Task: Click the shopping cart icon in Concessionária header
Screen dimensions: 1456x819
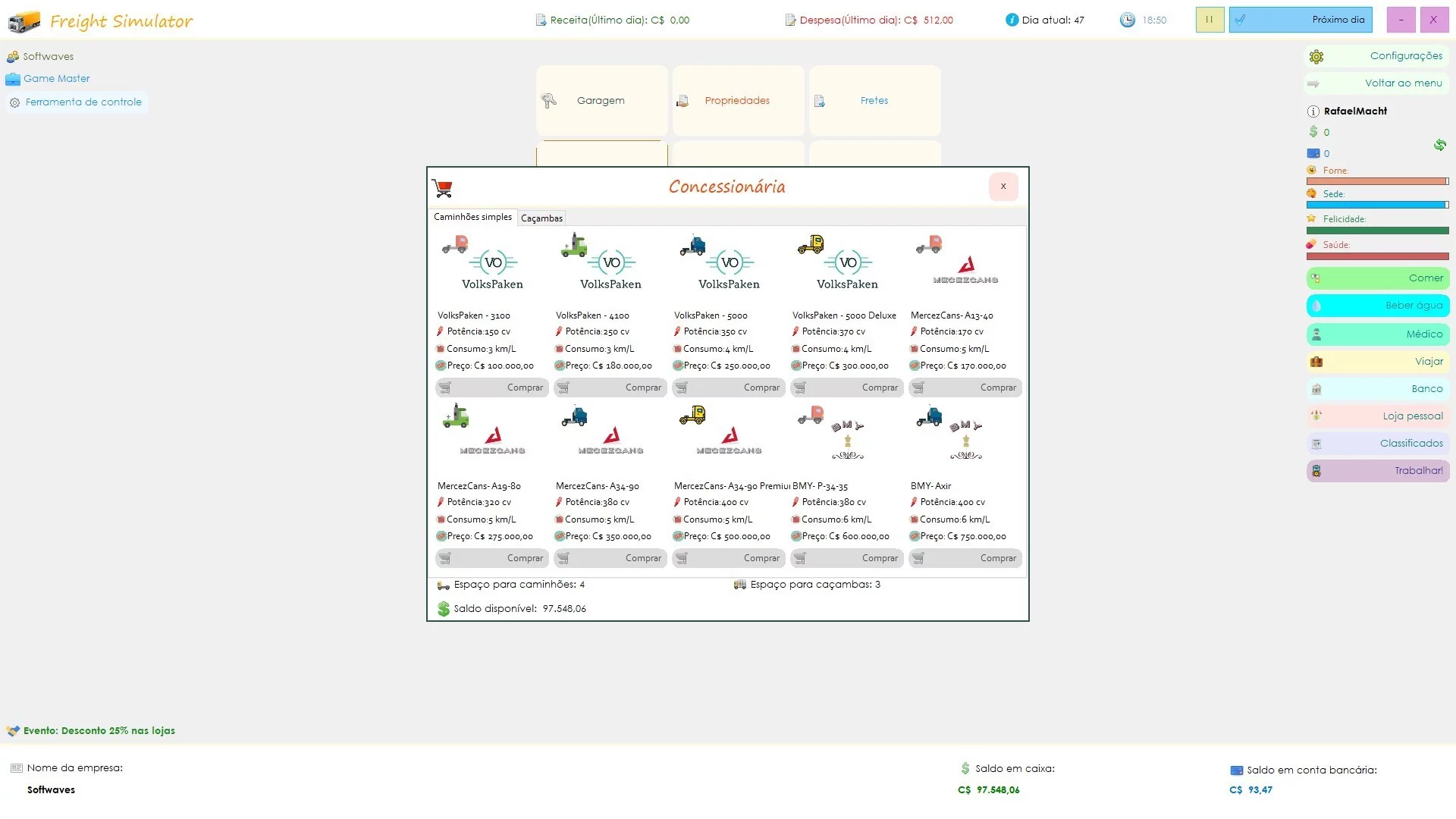Action: [x=442, y=188]
